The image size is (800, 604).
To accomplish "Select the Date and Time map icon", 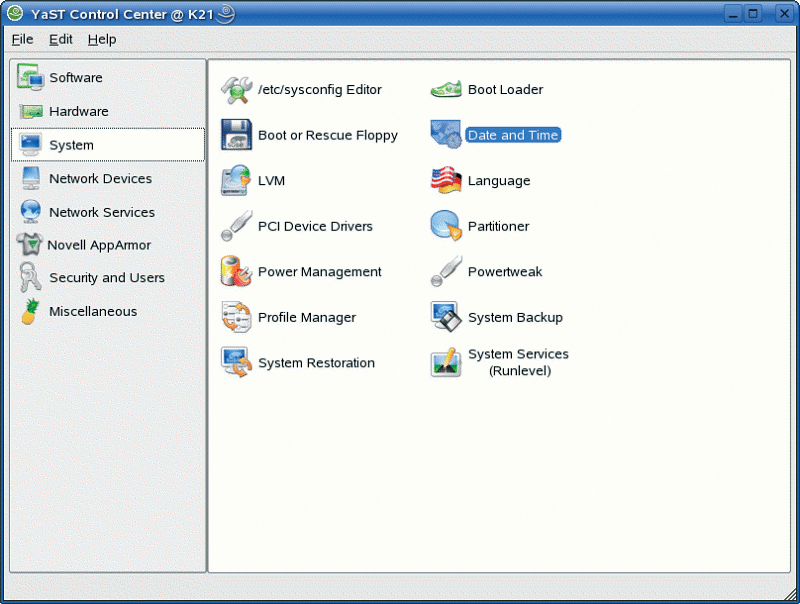I will [x=446, y=134].
